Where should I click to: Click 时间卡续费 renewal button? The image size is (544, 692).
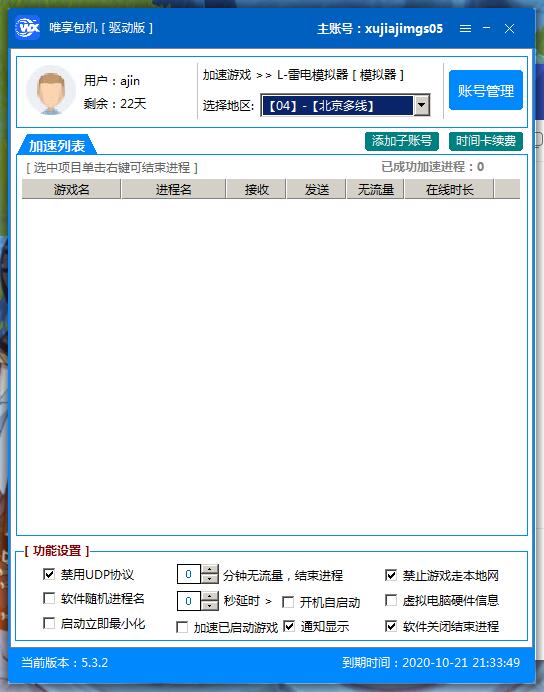(x=486, y=141)
